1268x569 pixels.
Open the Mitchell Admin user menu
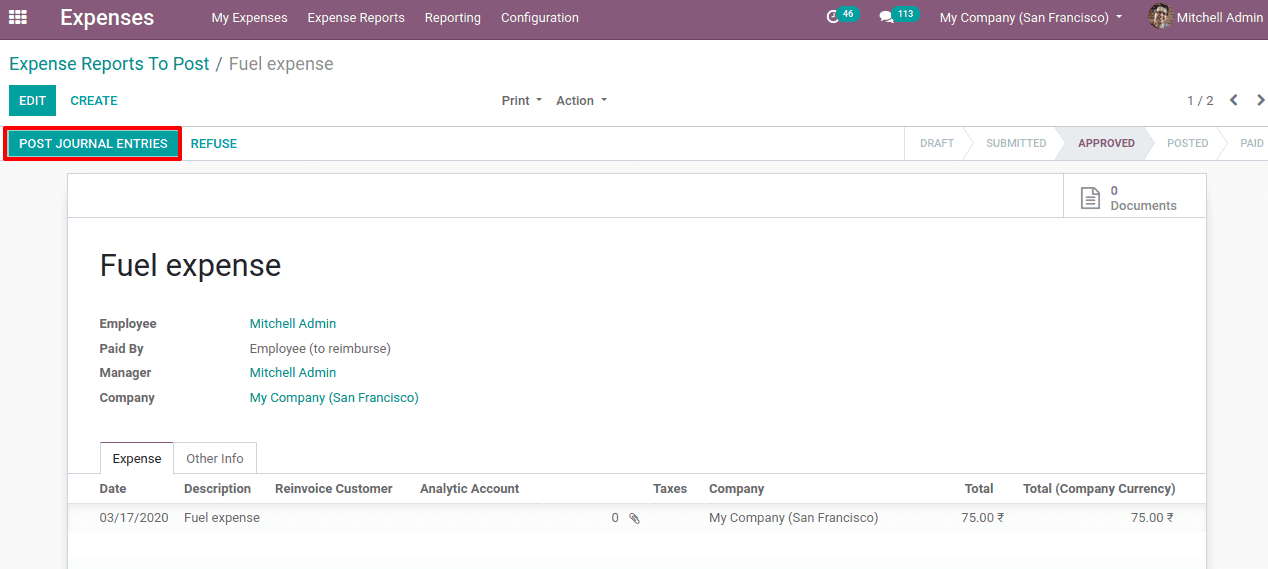[1206, 18]
